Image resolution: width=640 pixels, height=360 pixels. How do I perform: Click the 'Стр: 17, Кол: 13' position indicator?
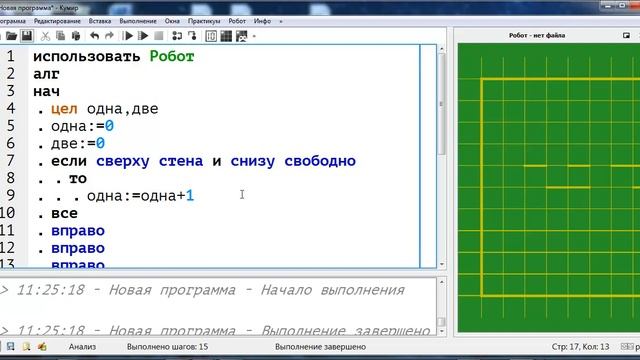tap(580, 347)
